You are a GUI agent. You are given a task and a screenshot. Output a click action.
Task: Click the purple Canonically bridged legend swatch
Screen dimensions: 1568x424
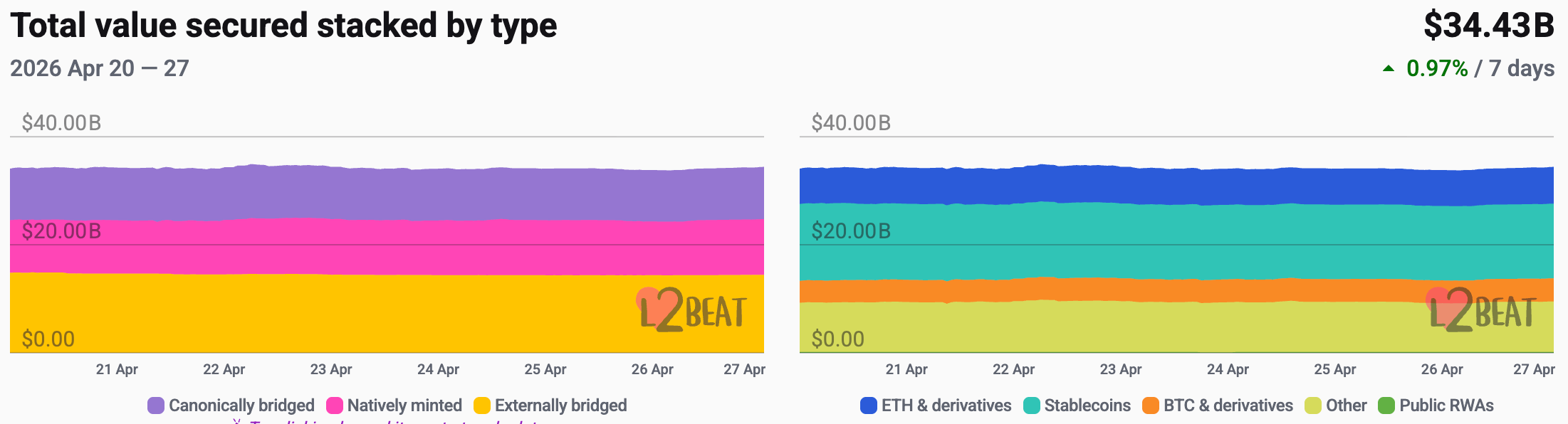click(x=155, y=406)
